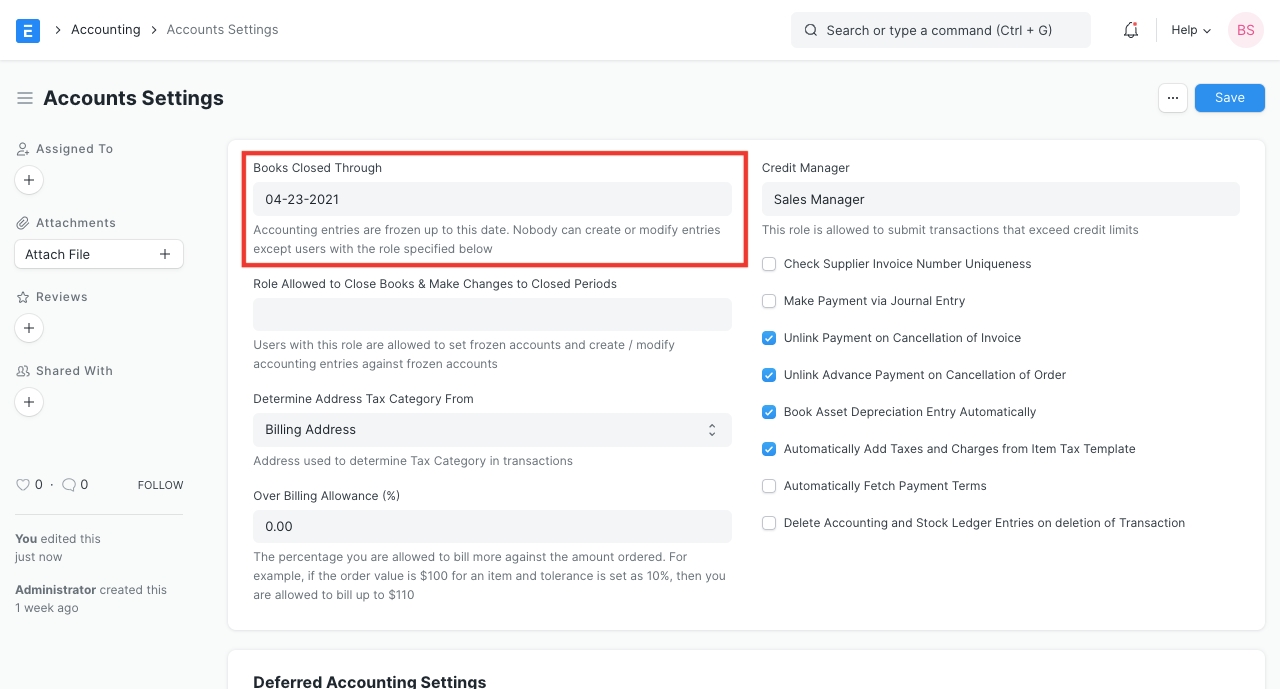This screenshot has height=689, width=1280.
Task: Open the three-dots more options menu
Action: [x=1172, y=98]
